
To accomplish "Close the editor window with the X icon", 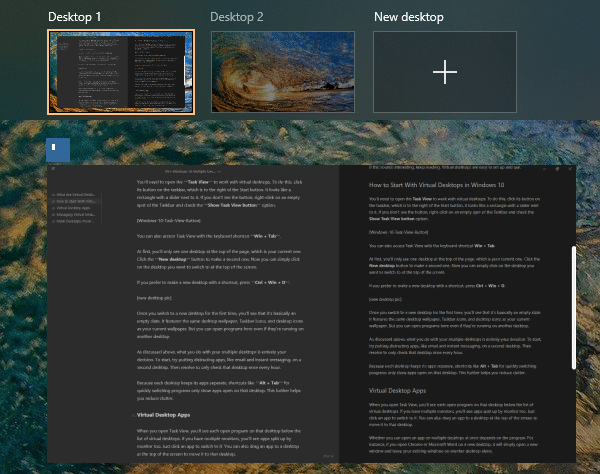I will (570, 169).
